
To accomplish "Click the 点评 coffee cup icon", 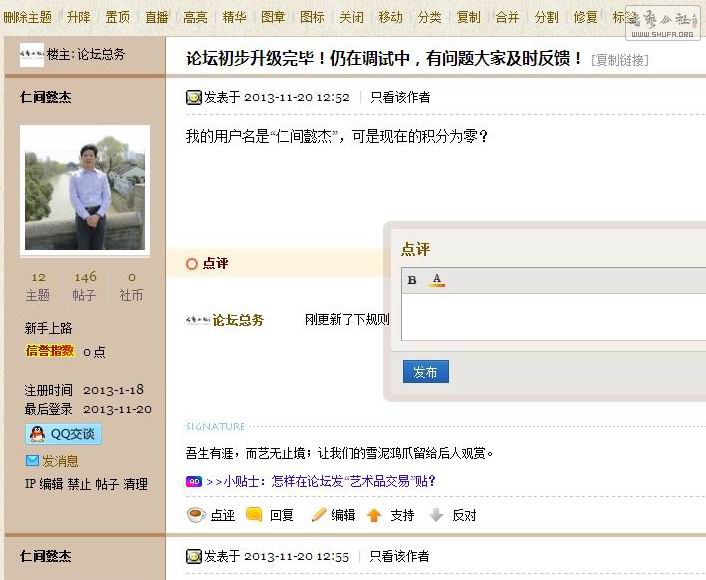I will [196, 515].
